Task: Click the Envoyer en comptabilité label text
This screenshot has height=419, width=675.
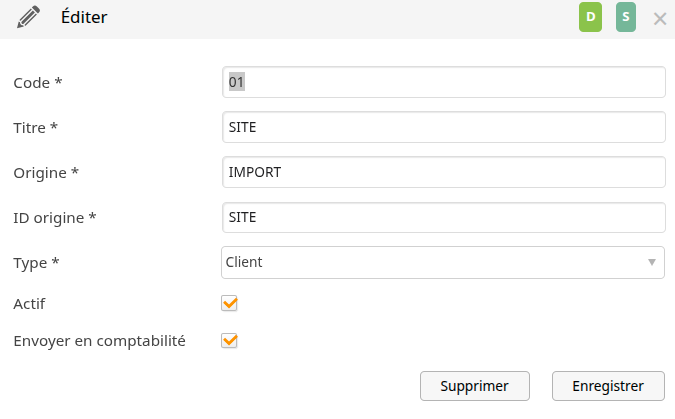Action: tap(99, 341)
